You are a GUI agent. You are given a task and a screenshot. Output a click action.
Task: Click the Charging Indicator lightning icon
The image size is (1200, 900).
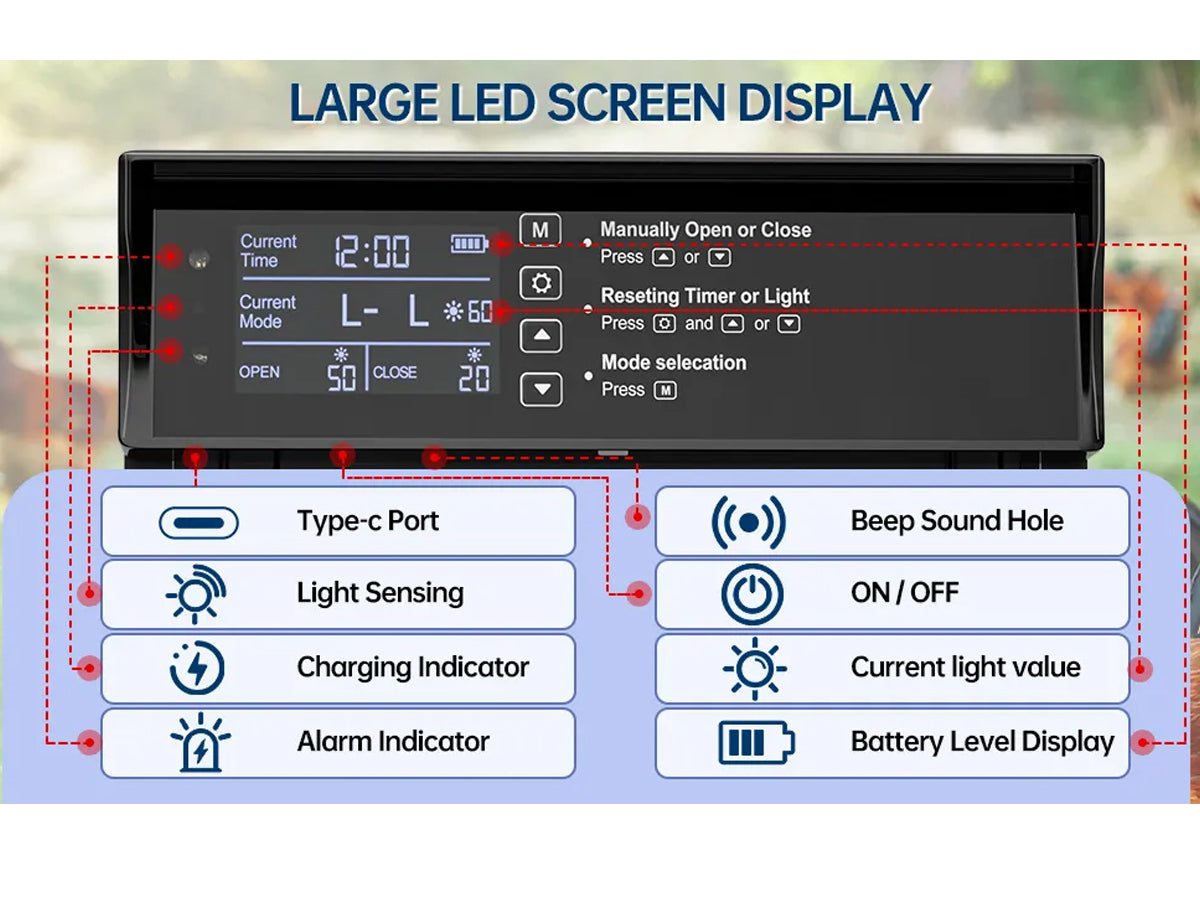(x=197, y=668)
